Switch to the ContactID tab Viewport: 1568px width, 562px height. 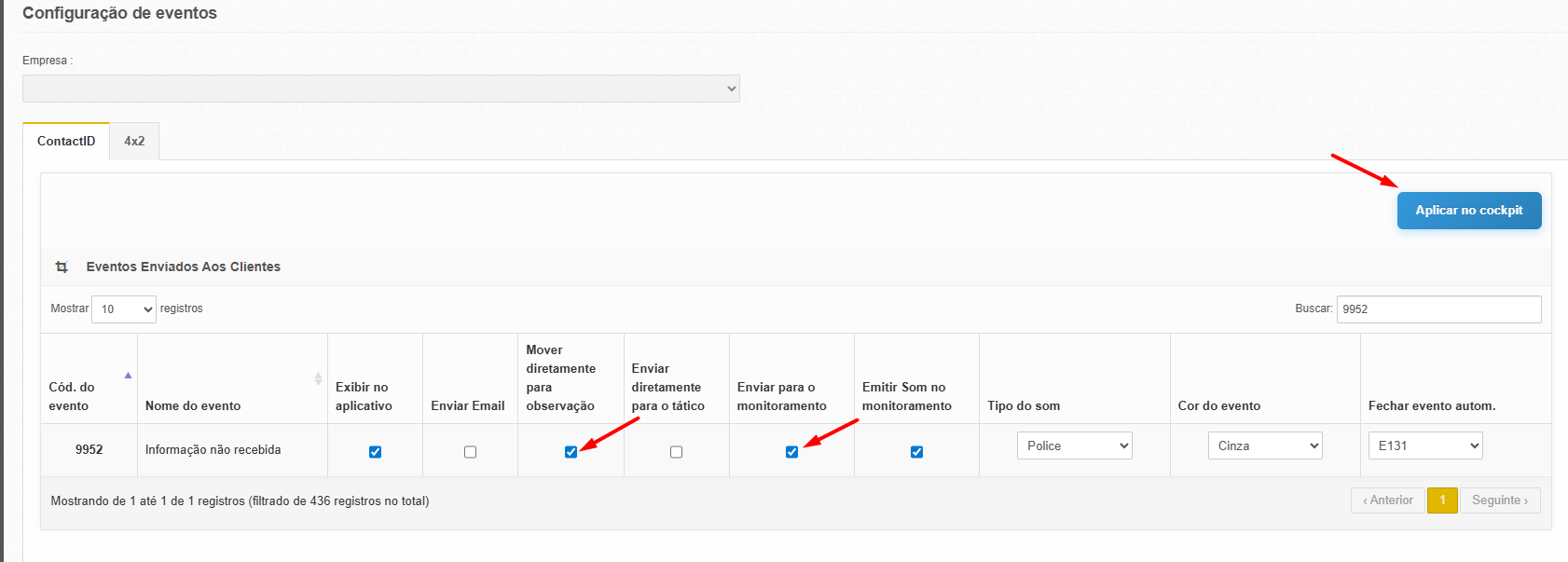pyautogui.click(x=66, y=142)
